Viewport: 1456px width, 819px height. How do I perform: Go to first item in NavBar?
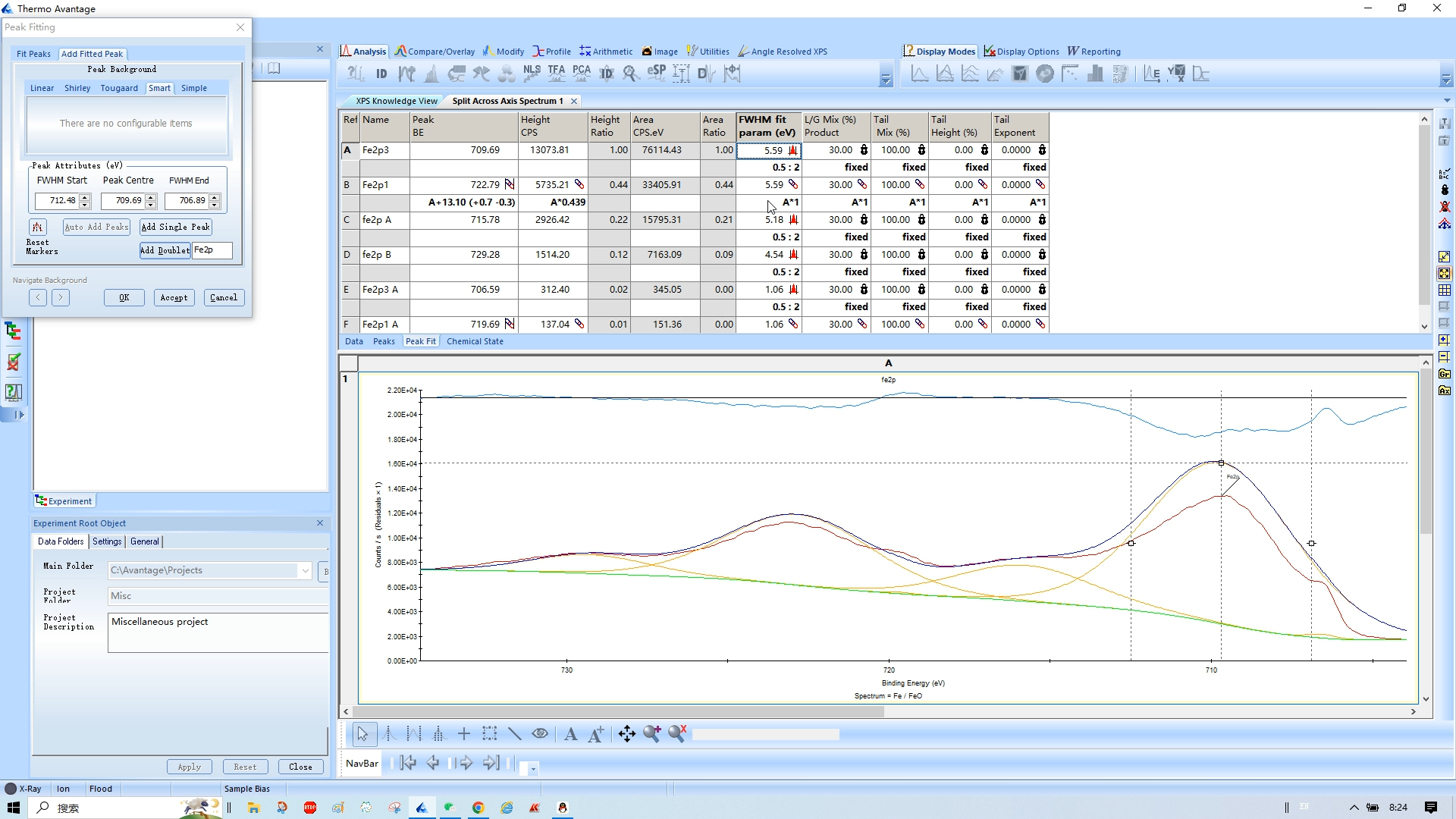click(x=408, y=763)
